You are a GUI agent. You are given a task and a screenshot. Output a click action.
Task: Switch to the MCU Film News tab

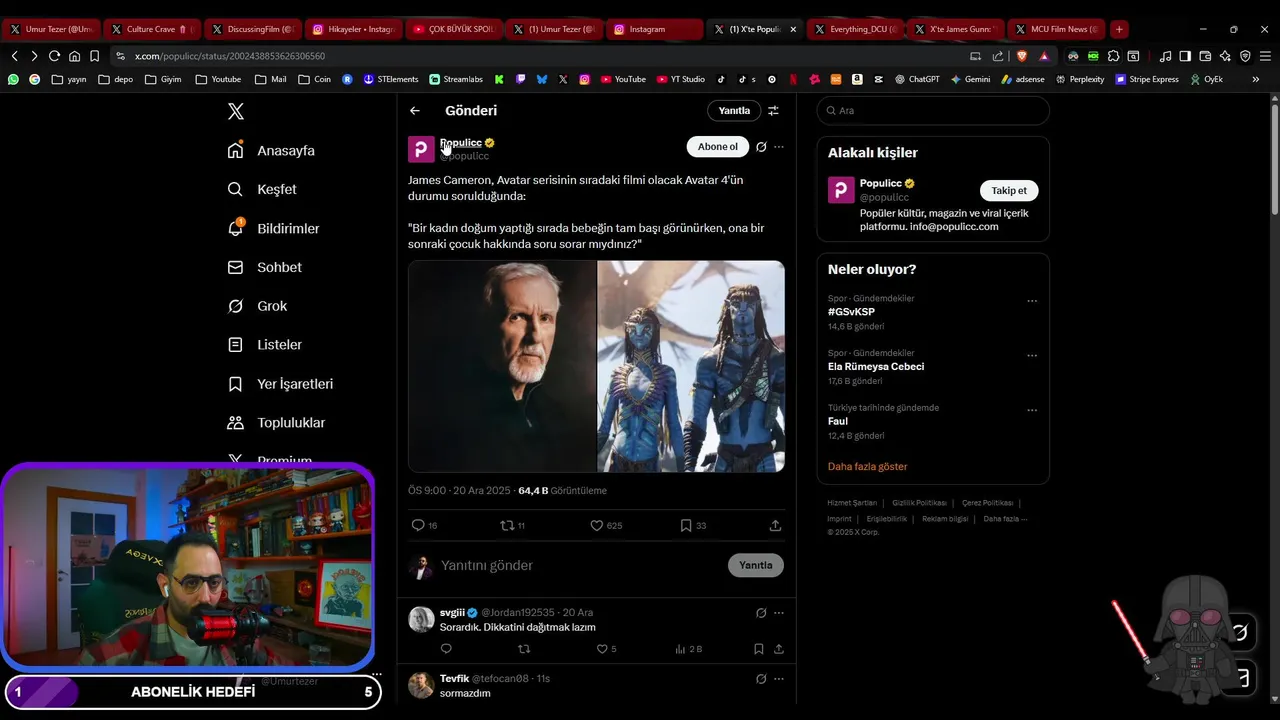click(1055, 29)
